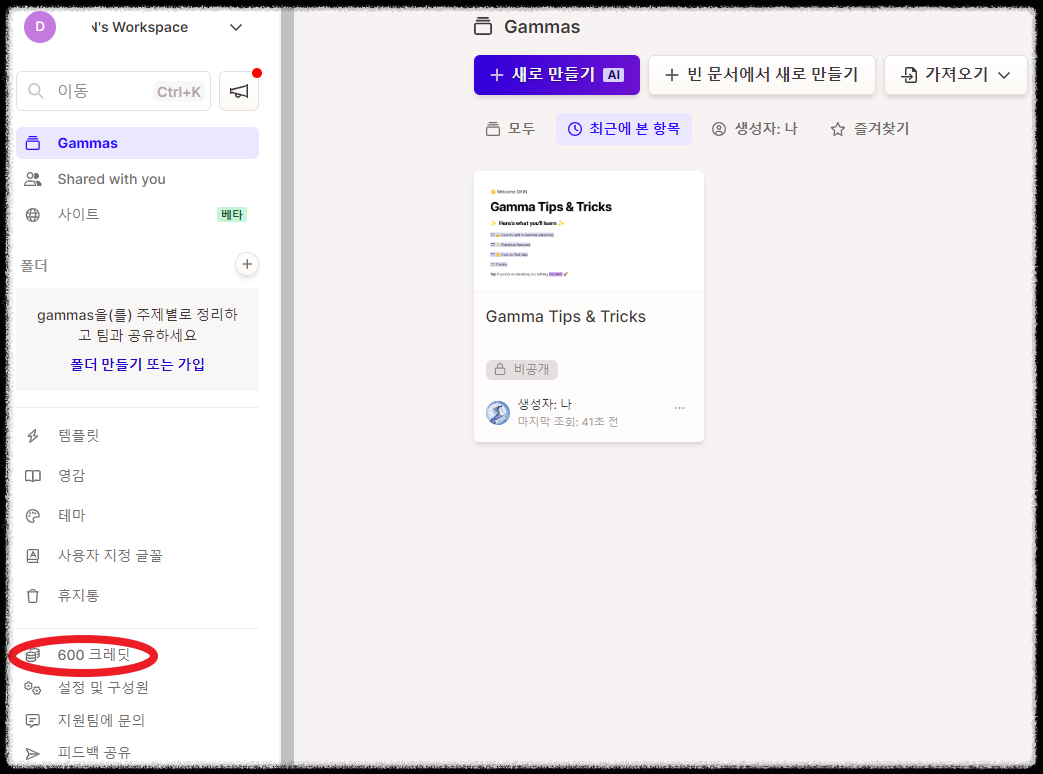The height and width of the screenshot is (774, 1043).
Task: Expand the workspace switcher dropdown
Action: (x=236, y=27)
